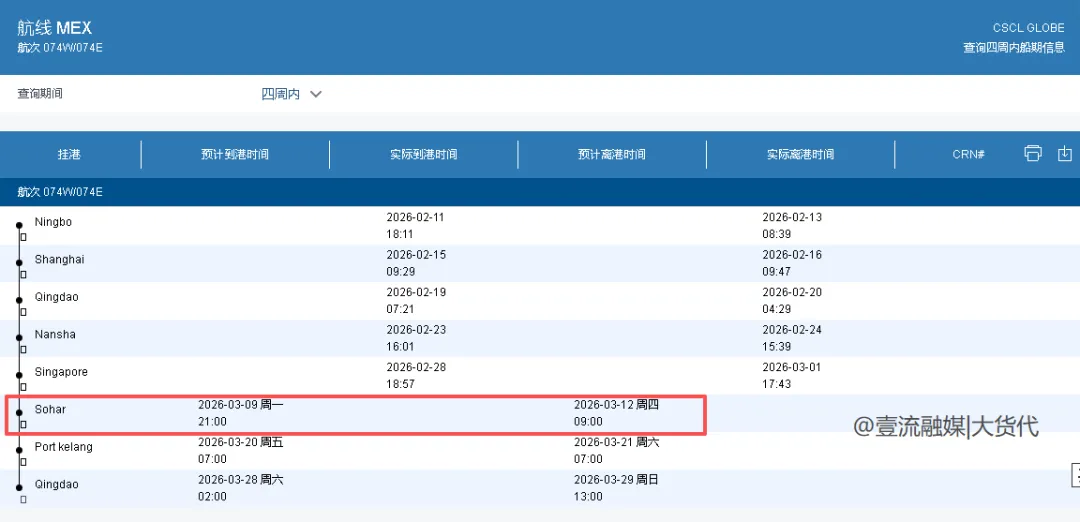
Task: Click Qingdao actual arrival 2026-02-19 07:21
Action: pyautogui.click(x=416, y=301)
